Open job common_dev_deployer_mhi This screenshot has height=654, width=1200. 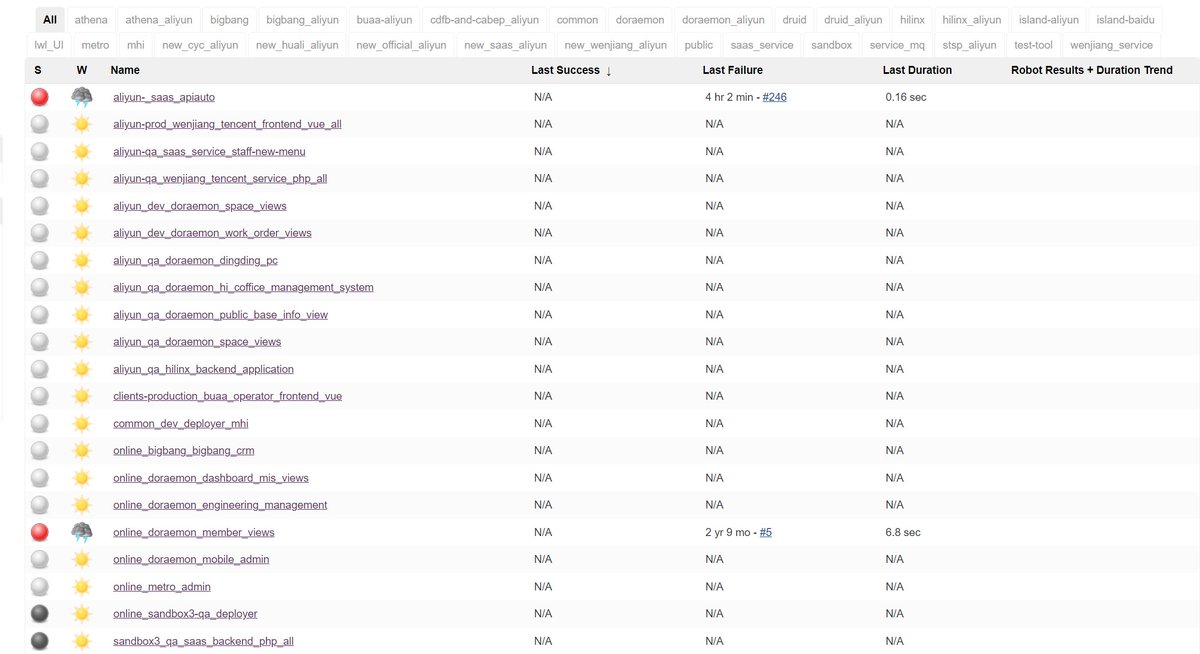(x=181, y=423)
